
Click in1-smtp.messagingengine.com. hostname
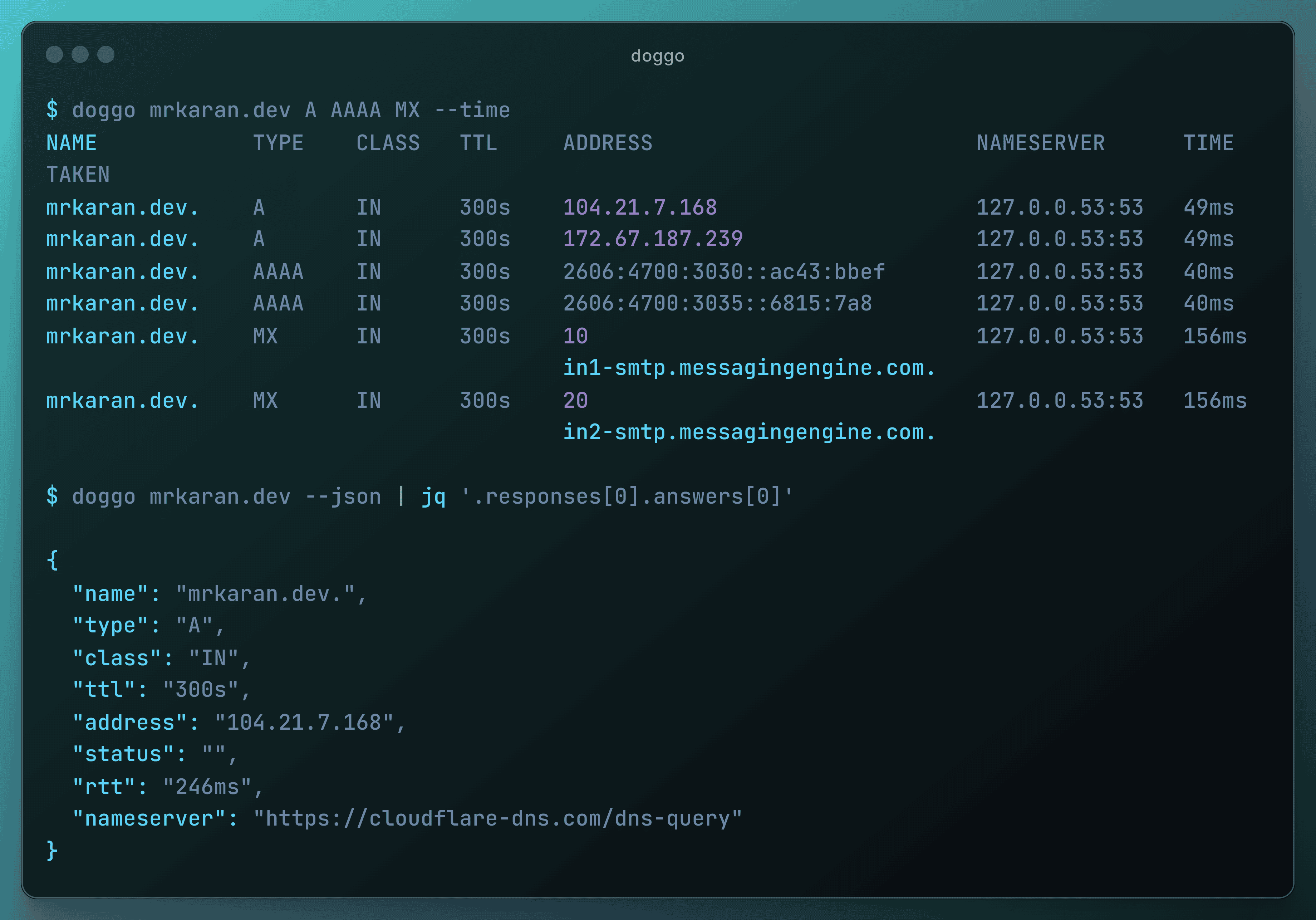(x=748, y=368)
